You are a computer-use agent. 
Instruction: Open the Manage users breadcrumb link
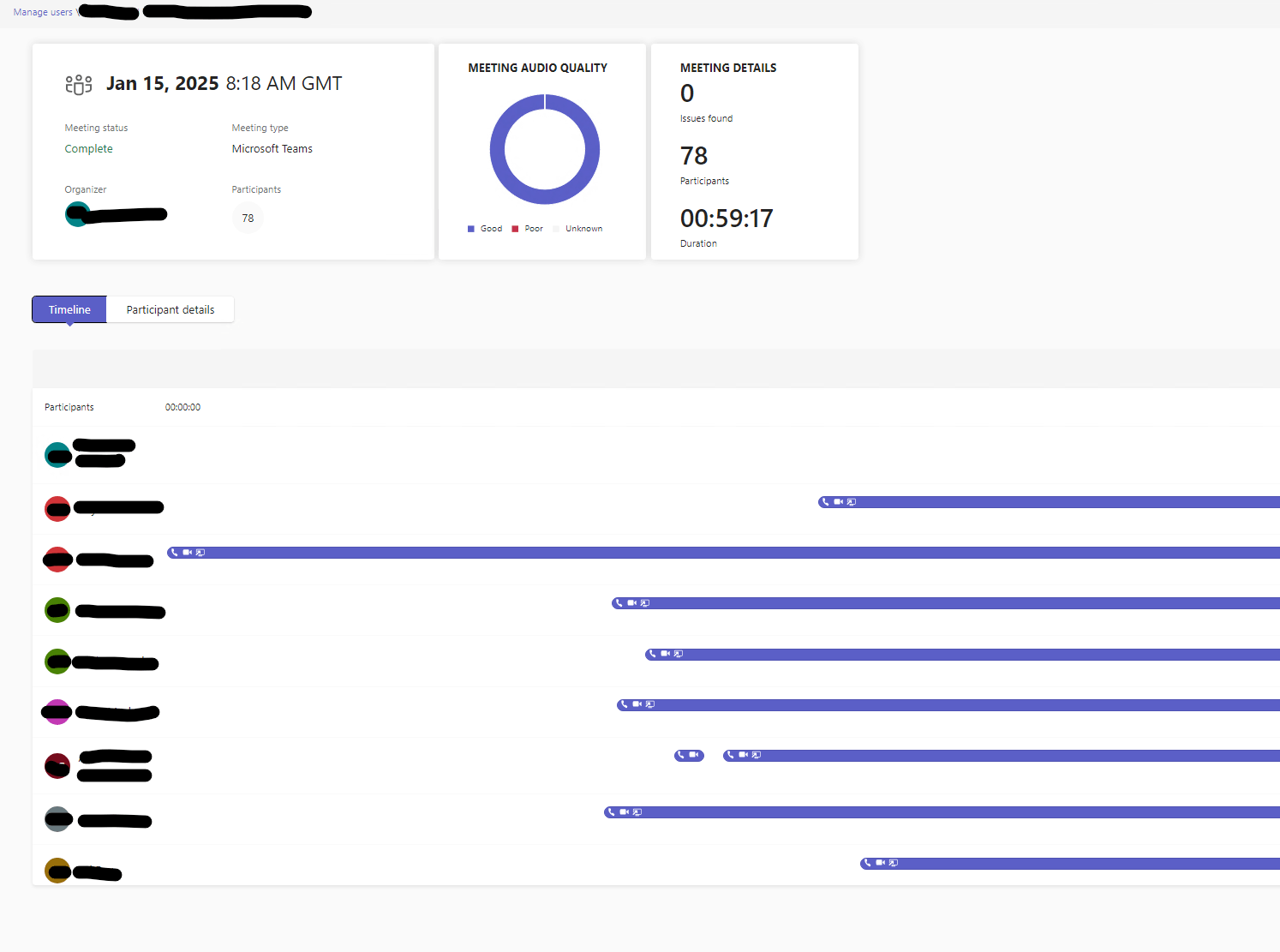tap(43, 12)
